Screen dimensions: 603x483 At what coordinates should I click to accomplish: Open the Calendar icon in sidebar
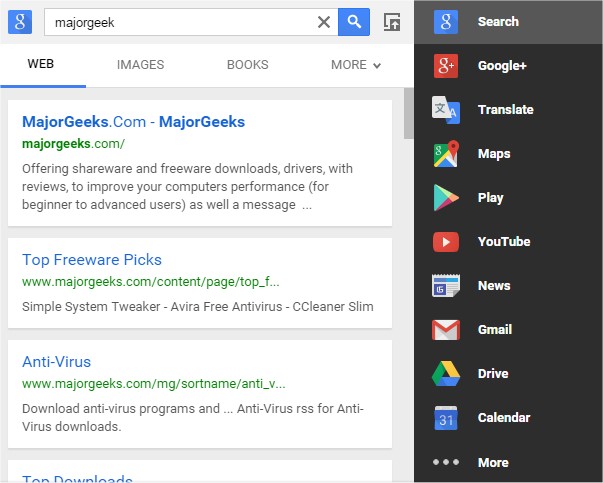pyautogui.click(x=446, y=418)
